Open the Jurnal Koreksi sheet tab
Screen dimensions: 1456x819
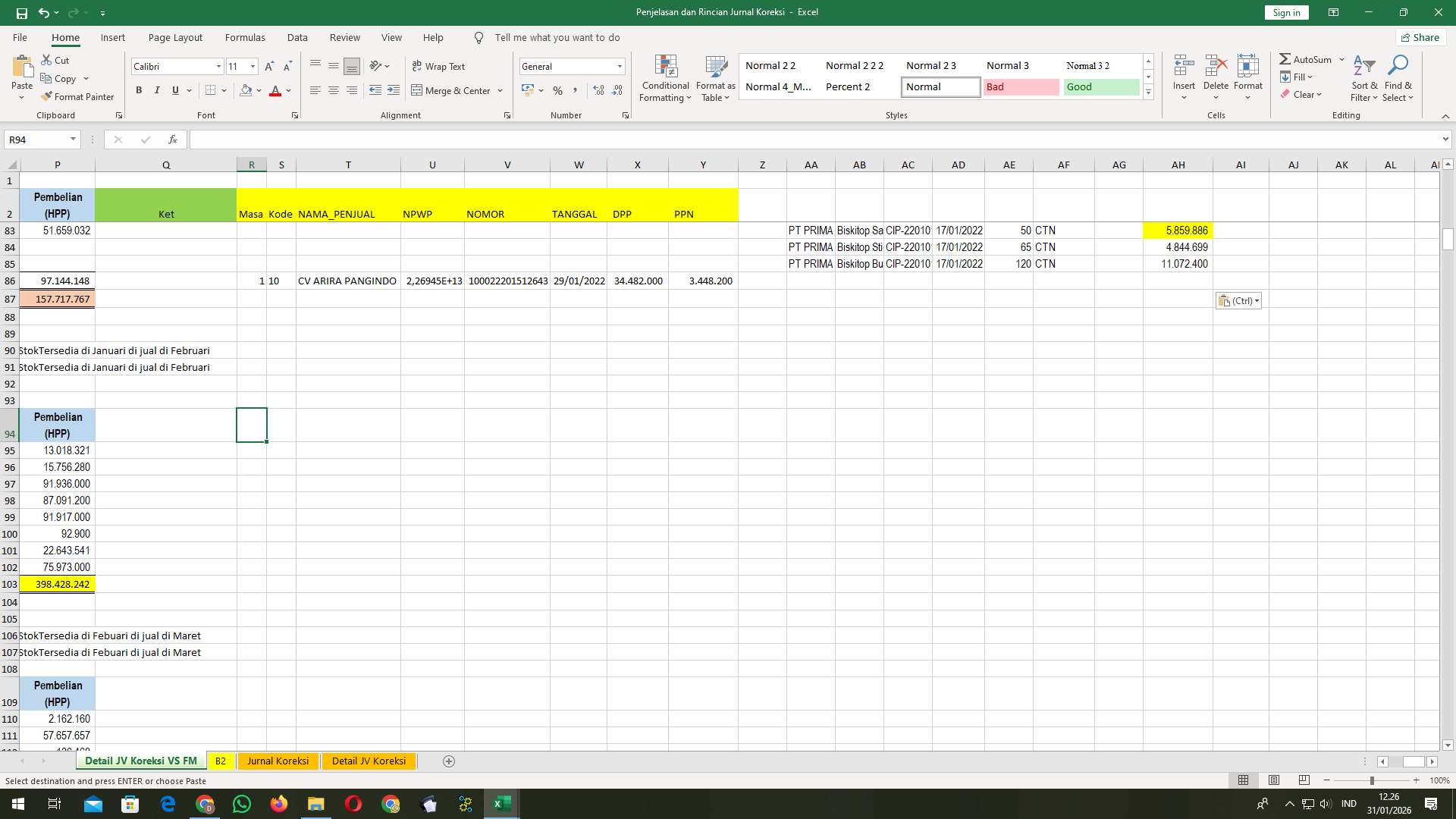pyautogui.click(x=278, y=761)
